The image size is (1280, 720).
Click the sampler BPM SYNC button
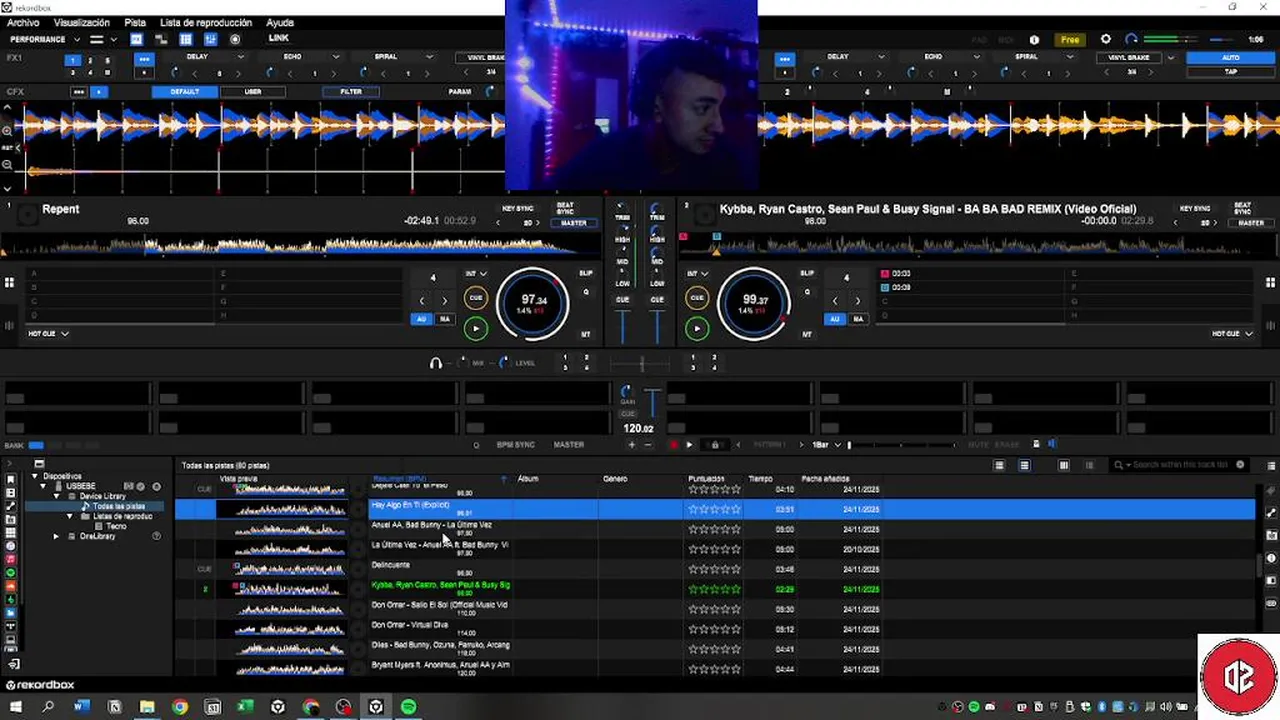click(x=516, y=445)
